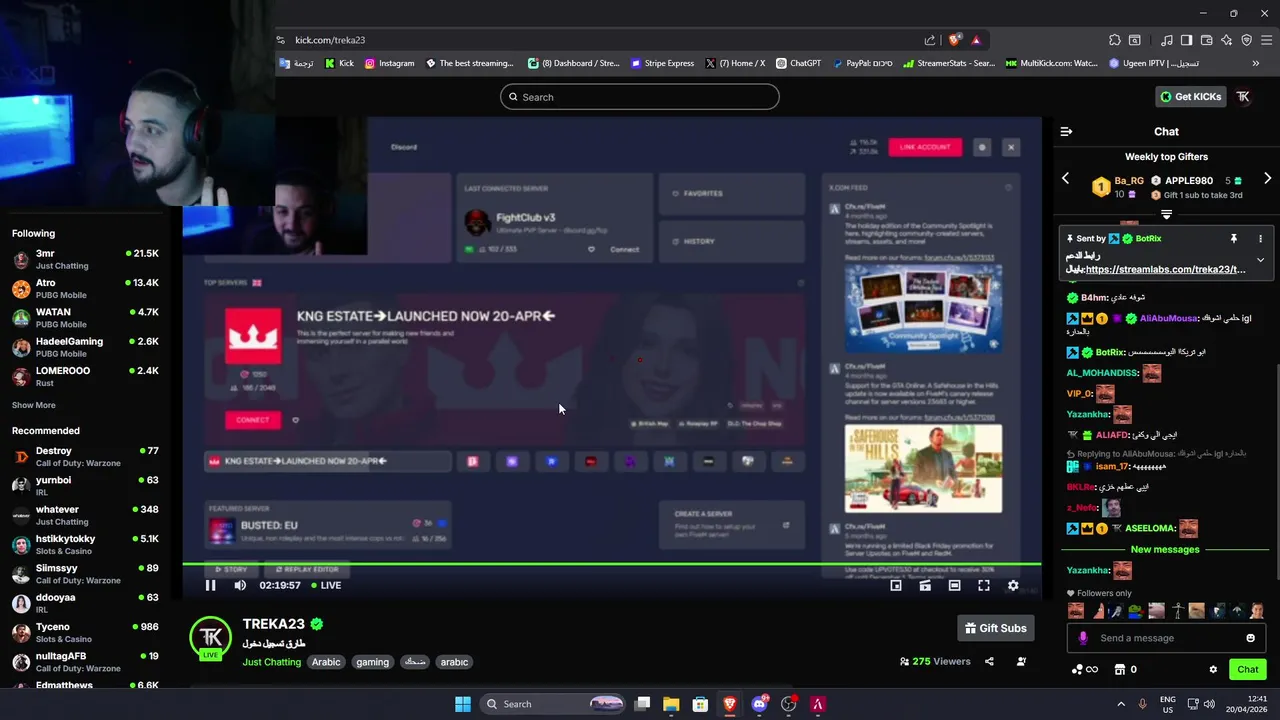Image resolution: width=1280 pixels, height=720 pixels.
Task: Open the emoji picker in chat
Action: [x=1250, y=638]
